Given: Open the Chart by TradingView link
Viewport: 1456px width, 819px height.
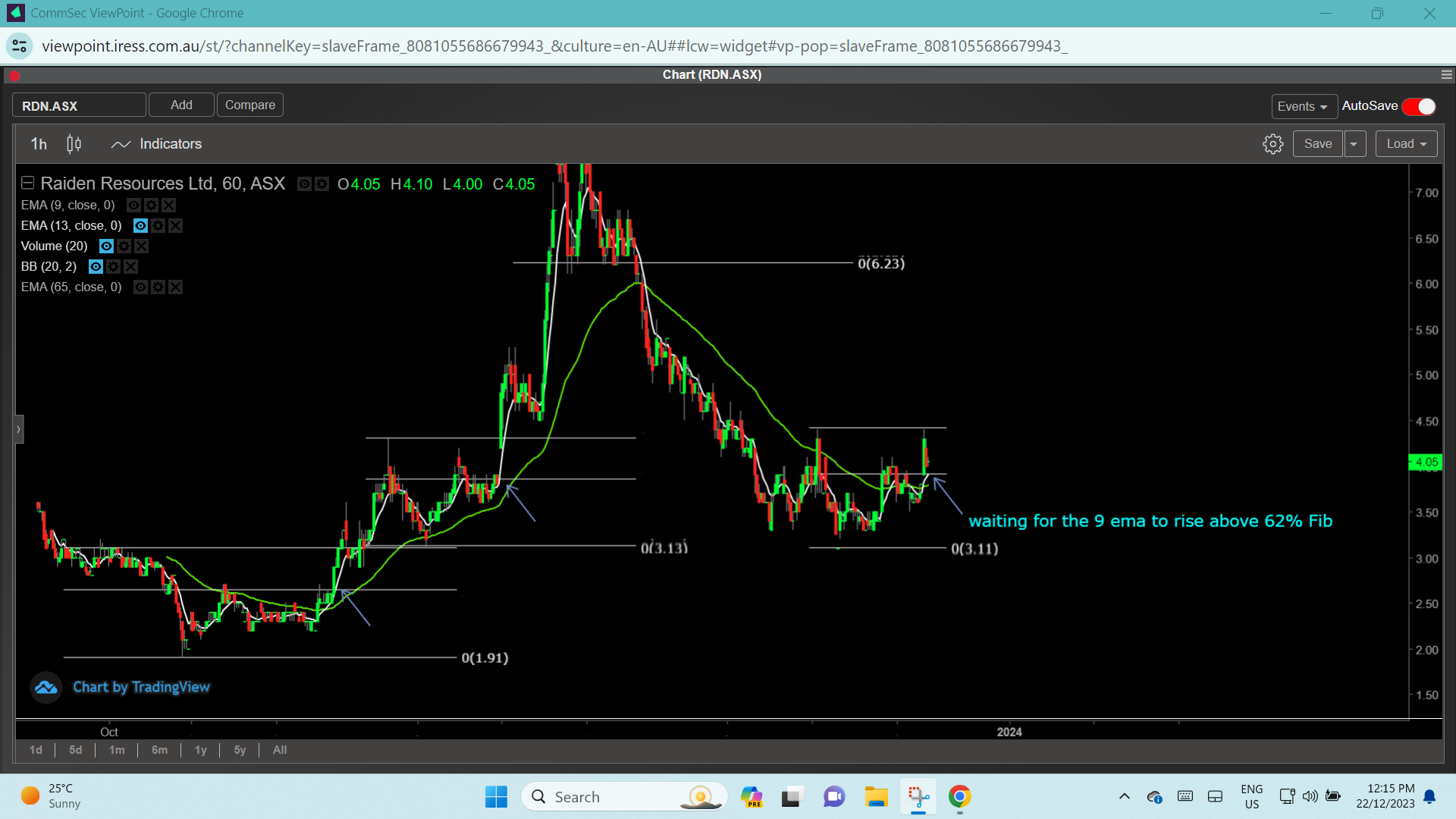Looking at the screenshot, I should (x=141, y=687).
